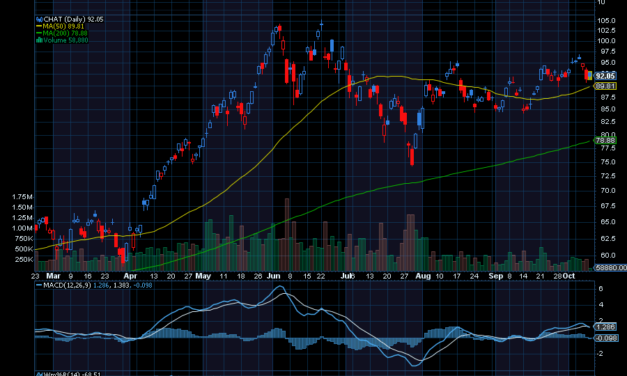Click the 17 date label in August

tap(457, 276)
